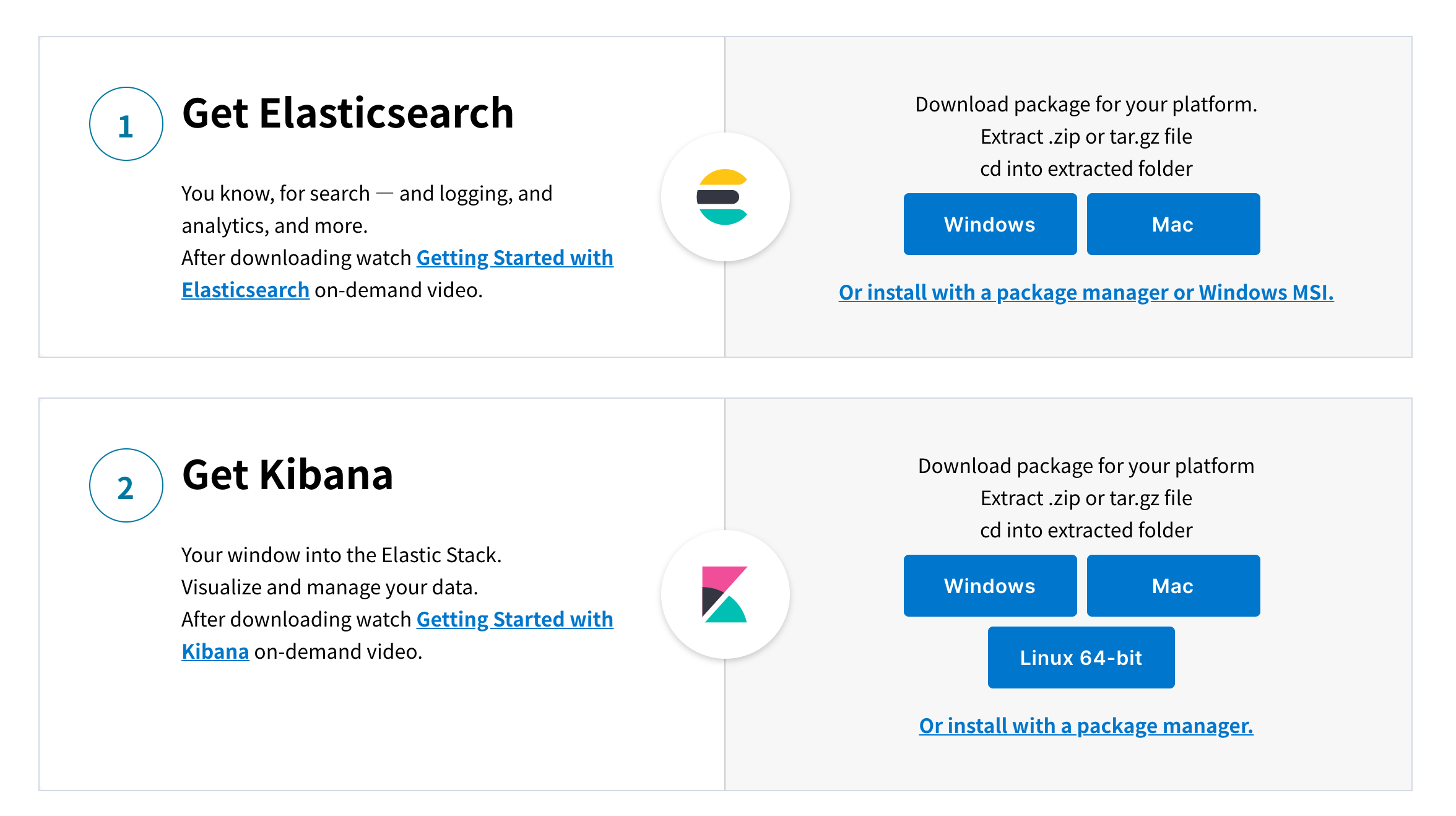Download Kibana for Windows

[x=989, y=586]
